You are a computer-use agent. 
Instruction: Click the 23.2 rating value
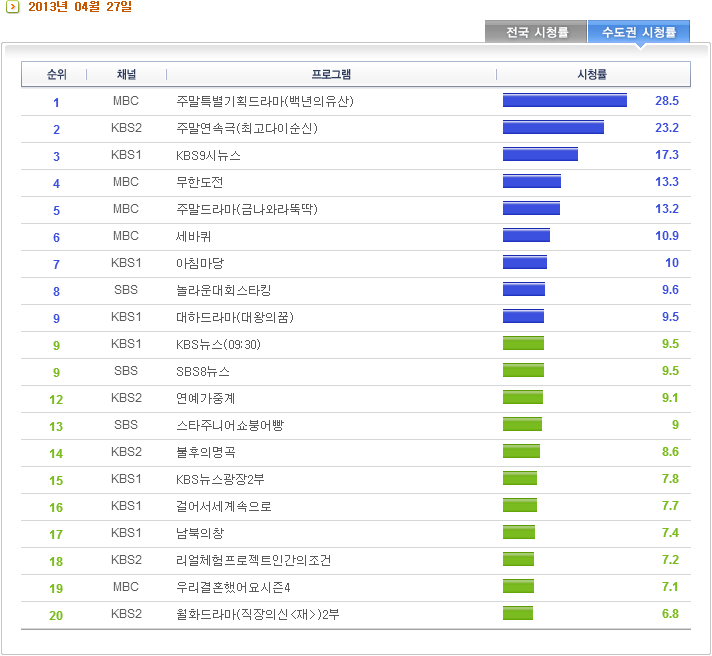click(x=667, y=128)
